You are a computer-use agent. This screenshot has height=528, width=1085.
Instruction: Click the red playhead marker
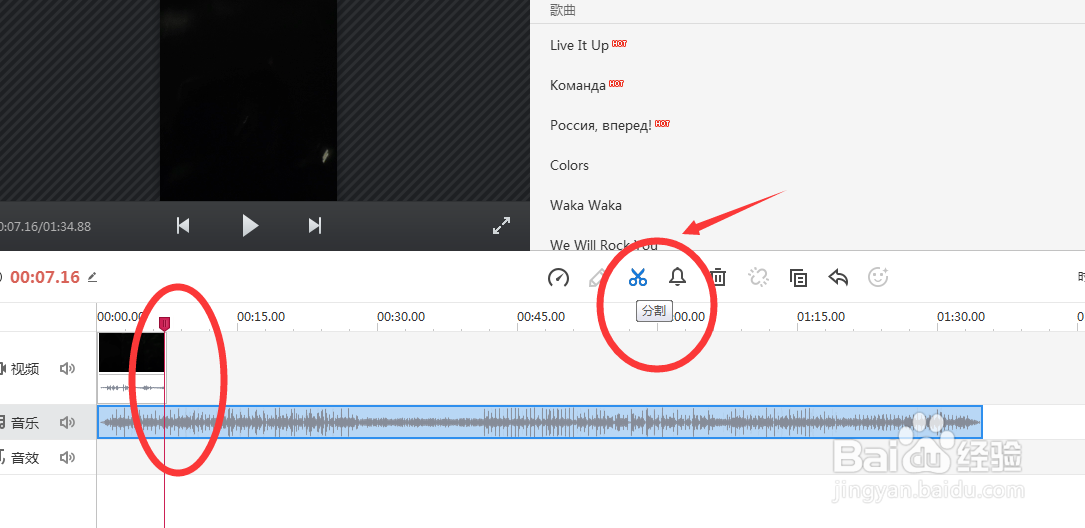165,324
